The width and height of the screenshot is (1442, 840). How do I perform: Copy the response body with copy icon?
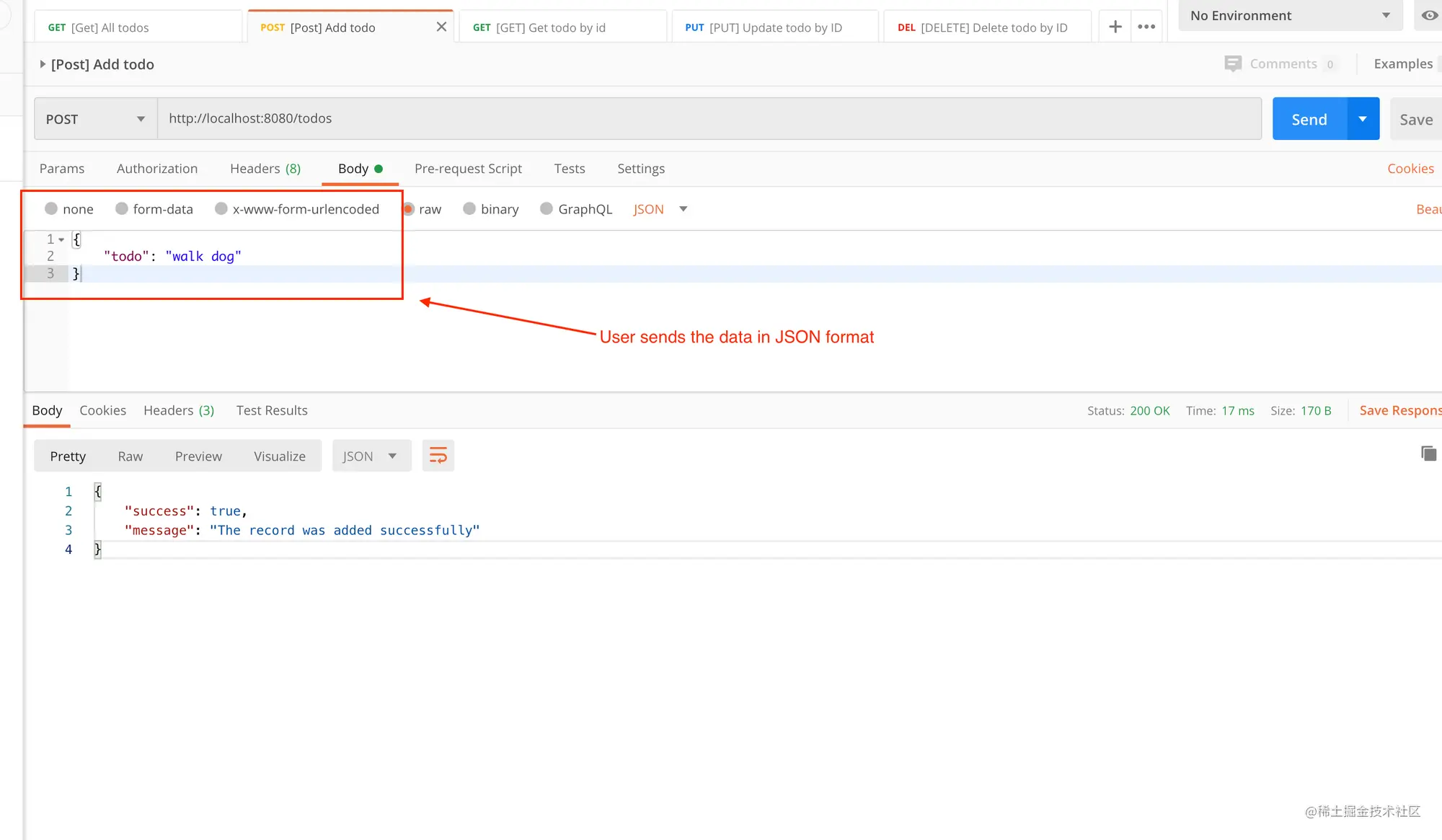coord(1428,454)
